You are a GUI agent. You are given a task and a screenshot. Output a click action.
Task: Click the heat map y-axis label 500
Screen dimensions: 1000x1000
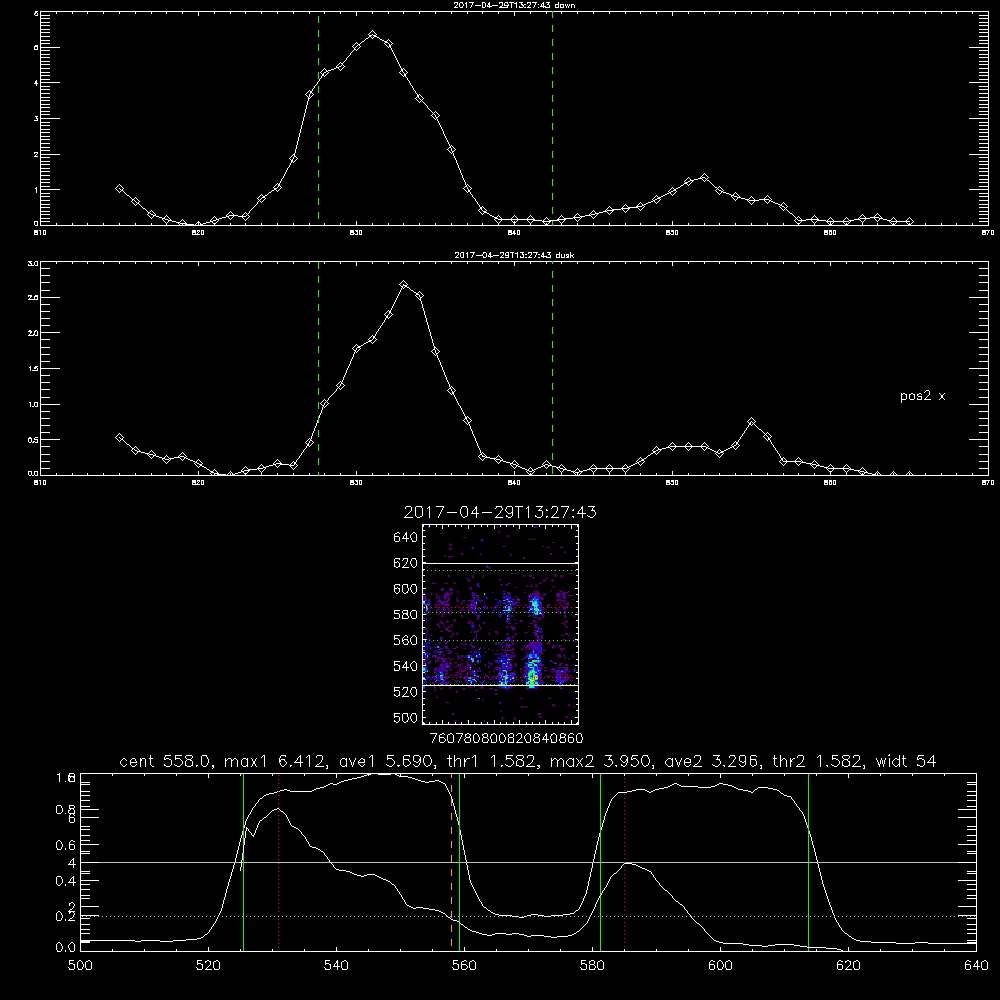click(x=405, y=717)
